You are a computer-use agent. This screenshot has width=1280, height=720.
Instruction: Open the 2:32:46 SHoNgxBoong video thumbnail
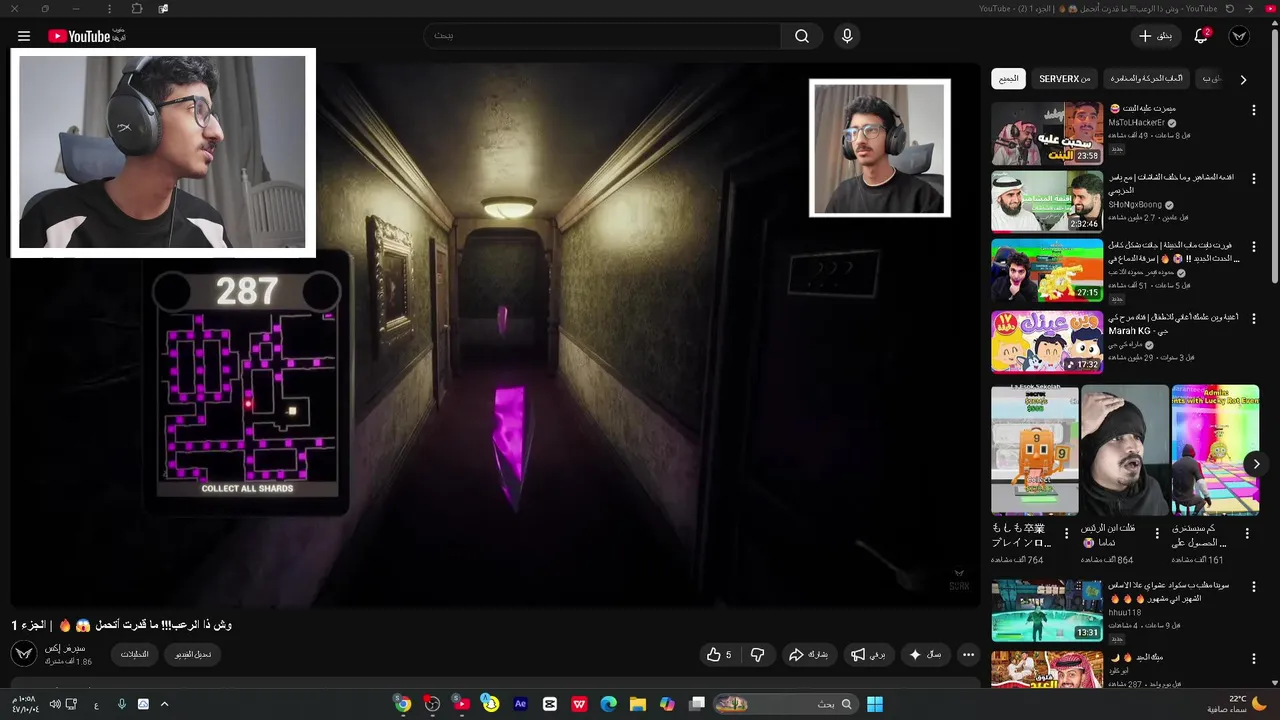1047,202
